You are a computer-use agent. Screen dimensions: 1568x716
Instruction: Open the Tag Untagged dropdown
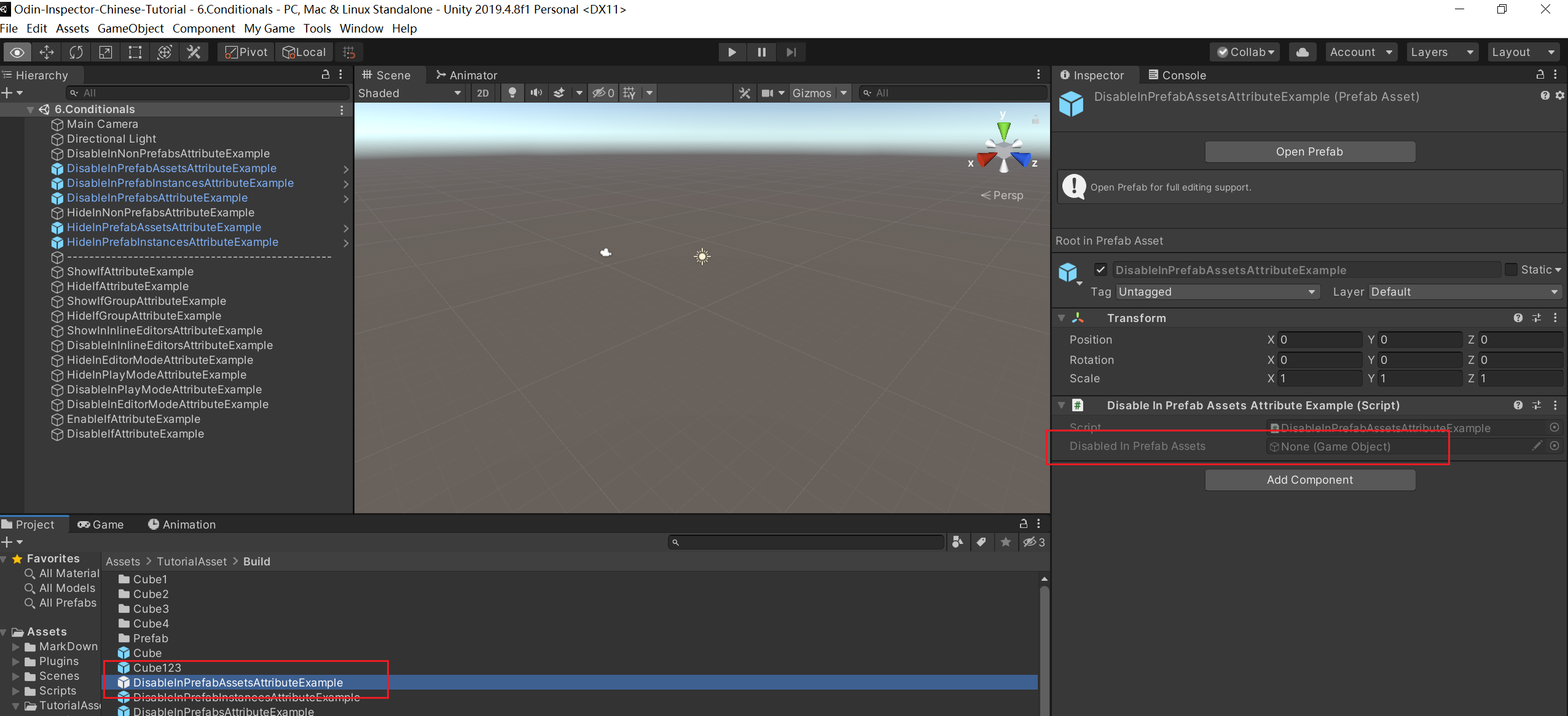click(x=1217, y=292)
